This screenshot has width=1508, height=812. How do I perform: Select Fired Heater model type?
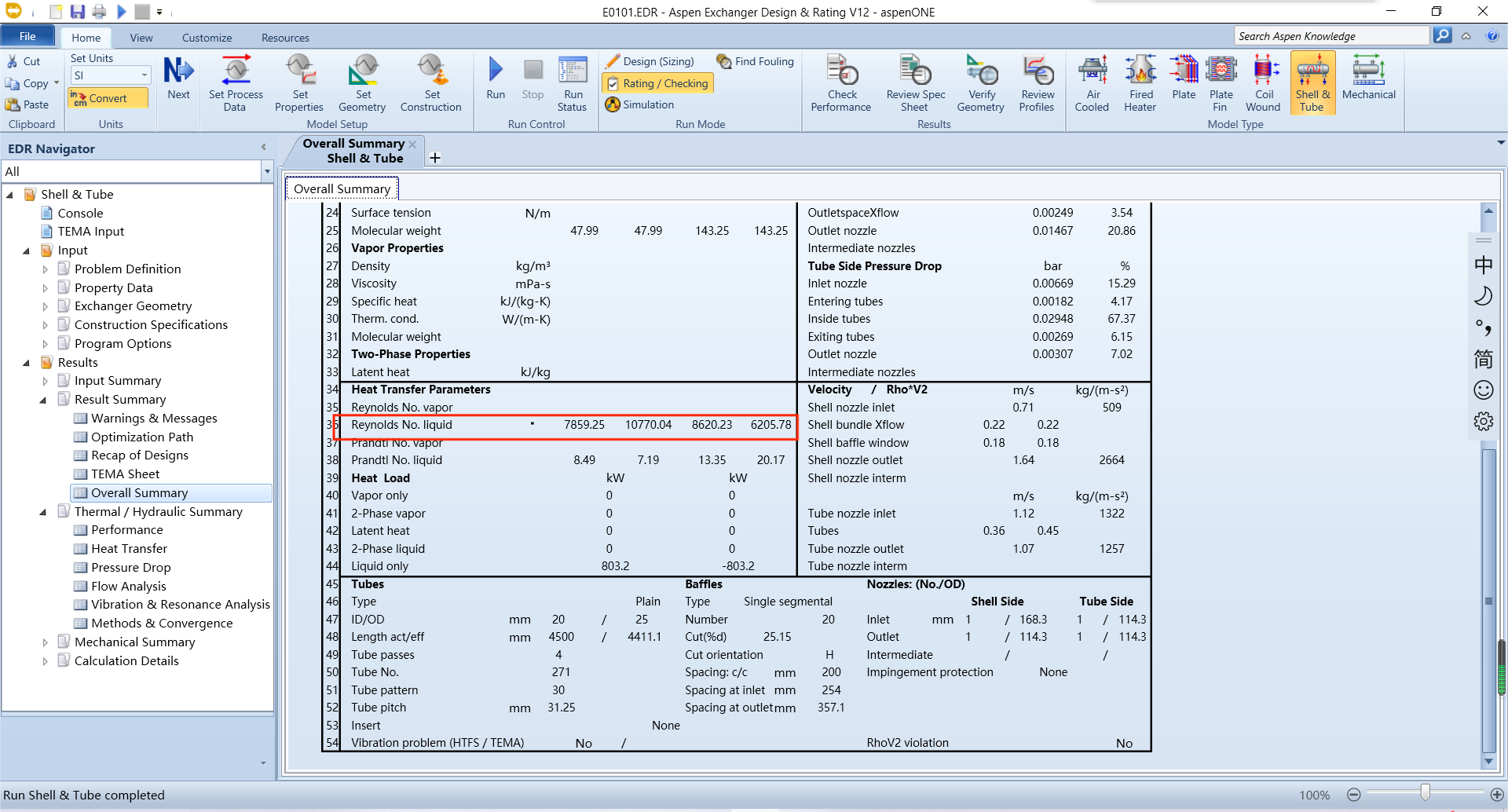[1140, 83]
